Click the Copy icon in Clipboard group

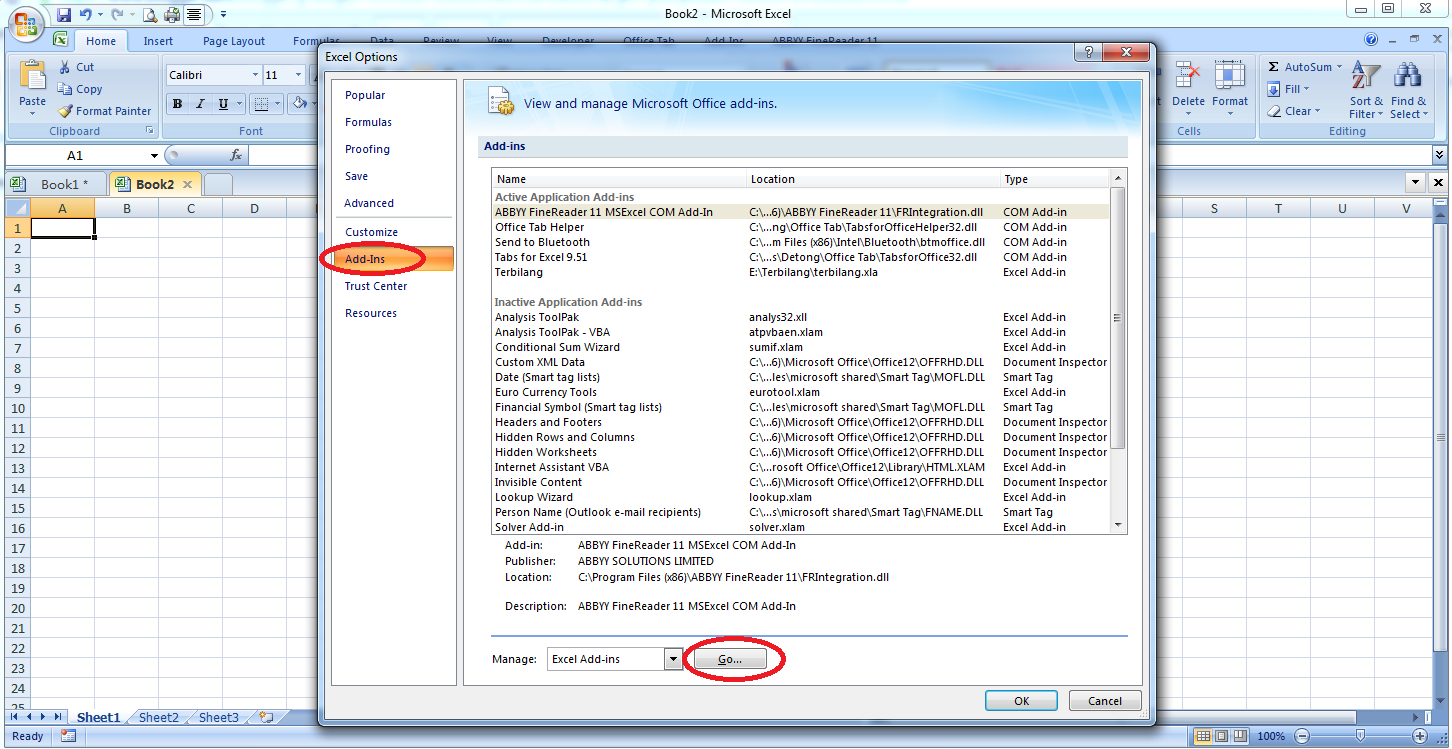point(65,89)
